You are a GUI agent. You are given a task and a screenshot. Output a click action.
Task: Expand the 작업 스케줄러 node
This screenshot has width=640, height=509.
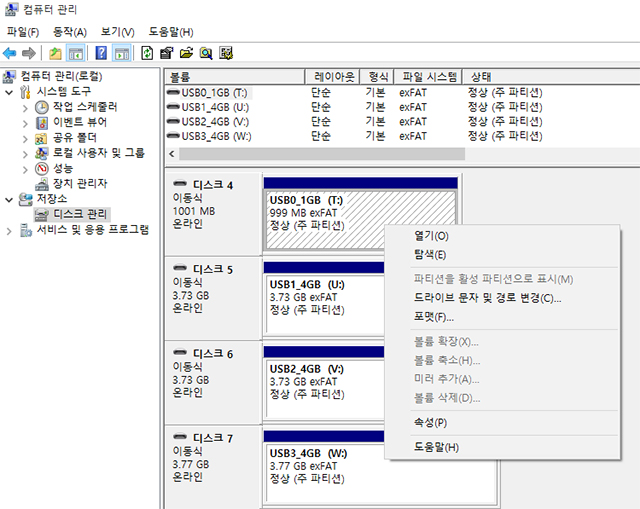point(25,108)
